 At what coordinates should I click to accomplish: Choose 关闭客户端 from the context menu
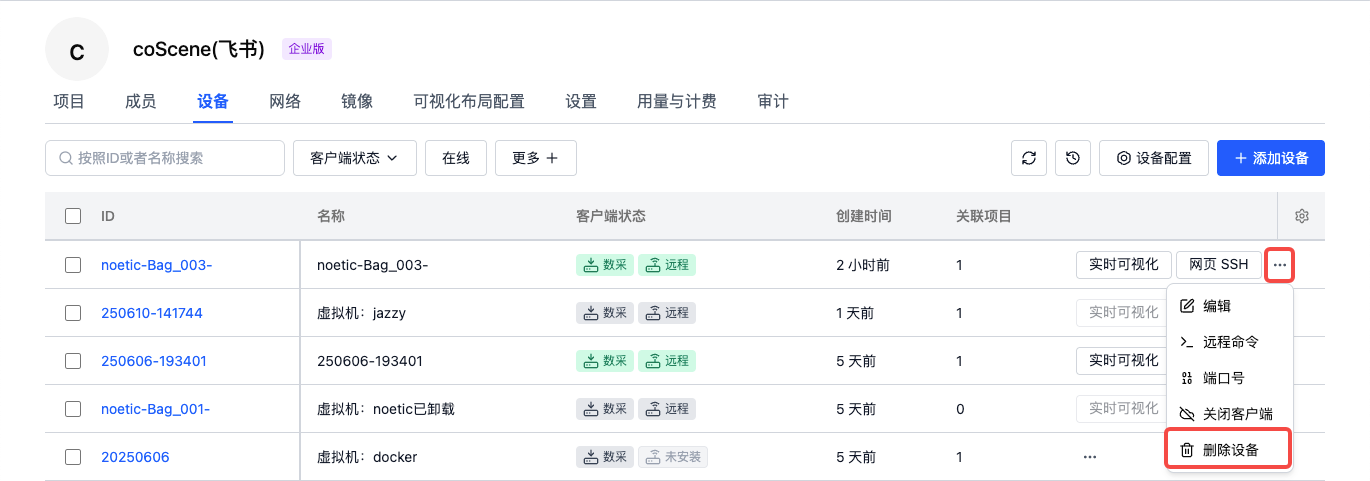click(x=1230, y=414)
